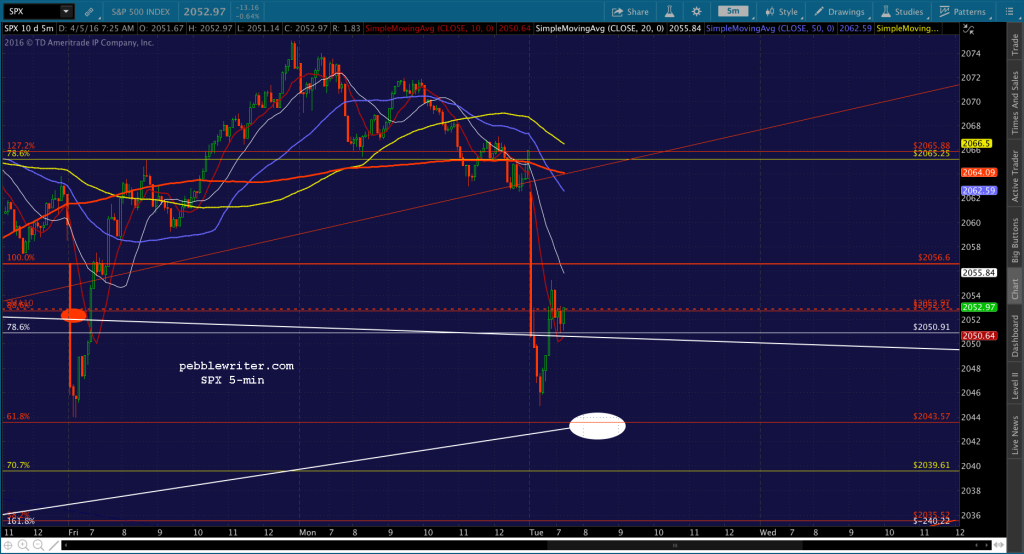Open the Share chart option
This screenshot has height=554, width=1024.
pyautogui.click(x=630, y=12)
